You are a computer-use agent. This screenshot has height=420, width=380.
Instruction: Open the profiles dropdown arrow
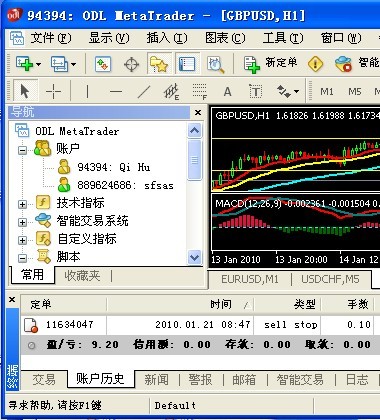coord(73,64)
